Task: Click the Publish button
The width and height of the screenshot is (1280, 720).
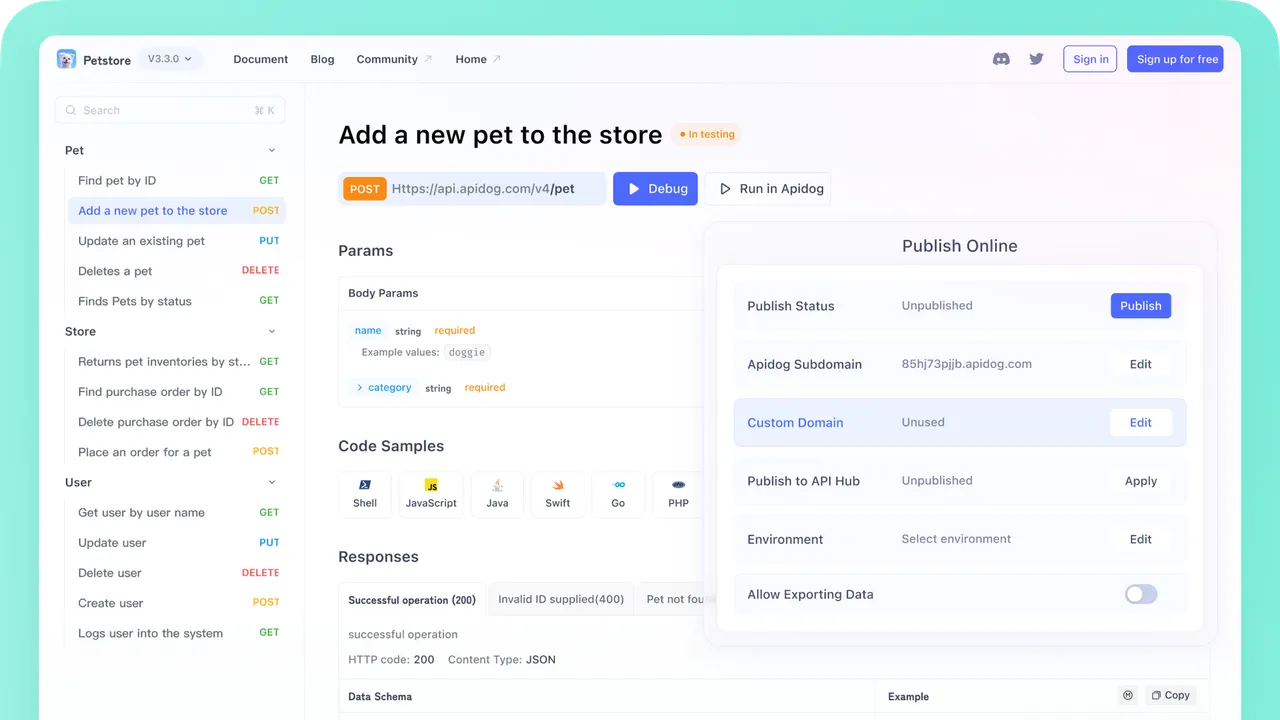Action: [1141, 306]
